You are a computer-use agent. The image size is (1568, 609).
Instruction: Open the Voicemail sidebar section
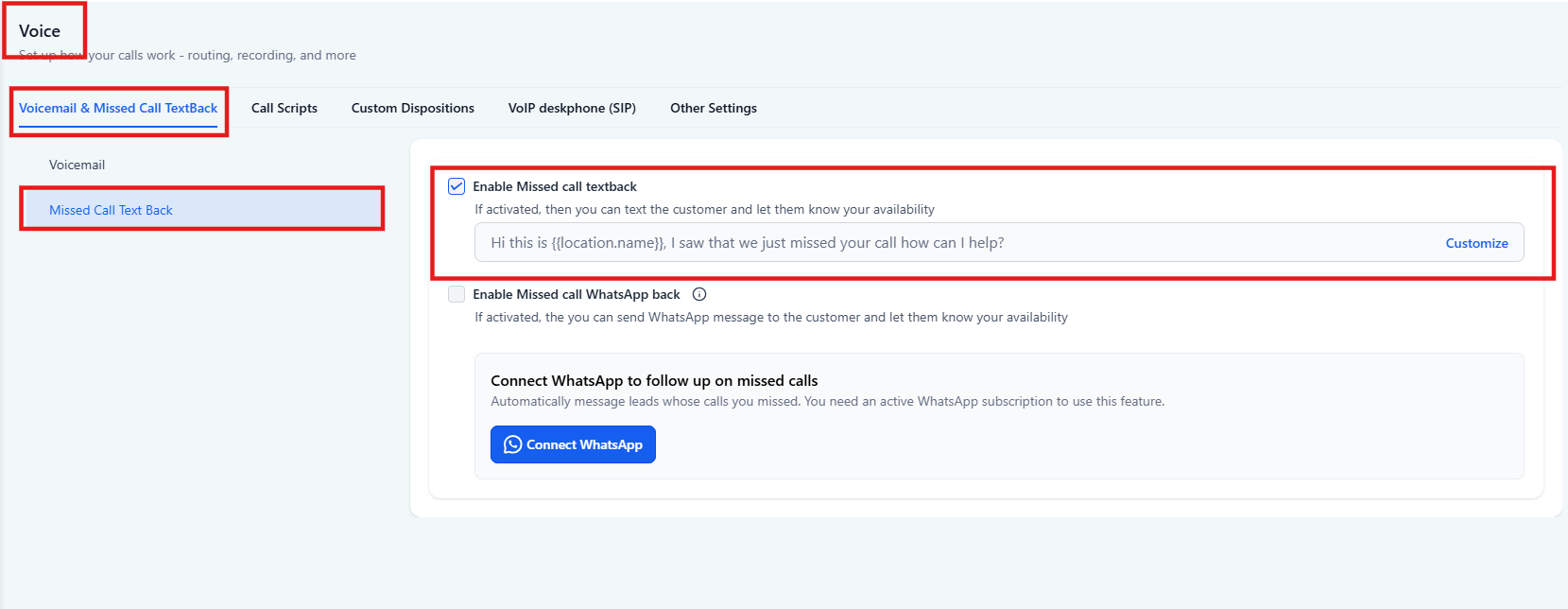coord(78,165)
